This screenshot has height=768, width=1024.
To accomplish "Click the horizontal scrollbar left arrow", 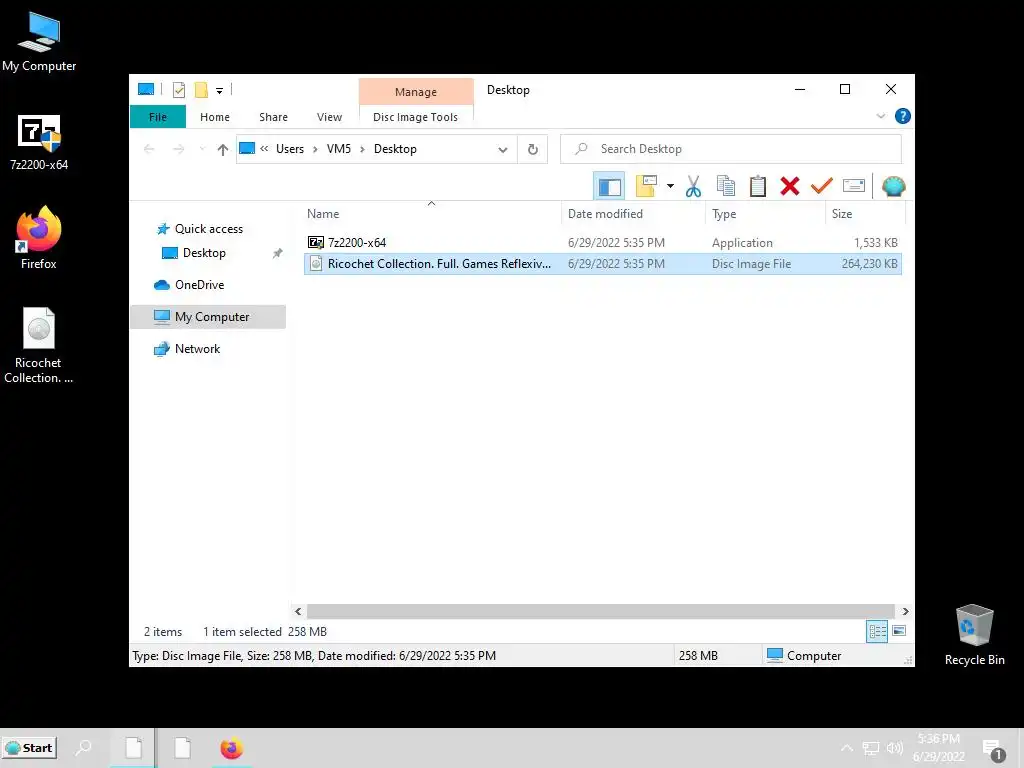I will click(298, 611).
